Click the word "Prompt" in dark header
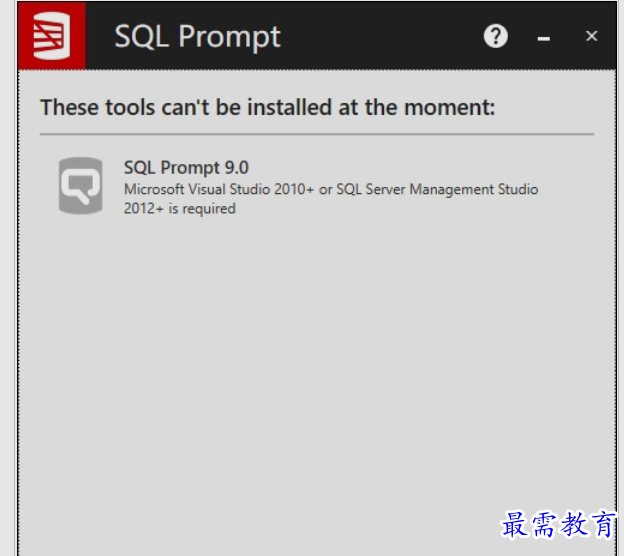This screenshot has height=556, width=624. 230,38
